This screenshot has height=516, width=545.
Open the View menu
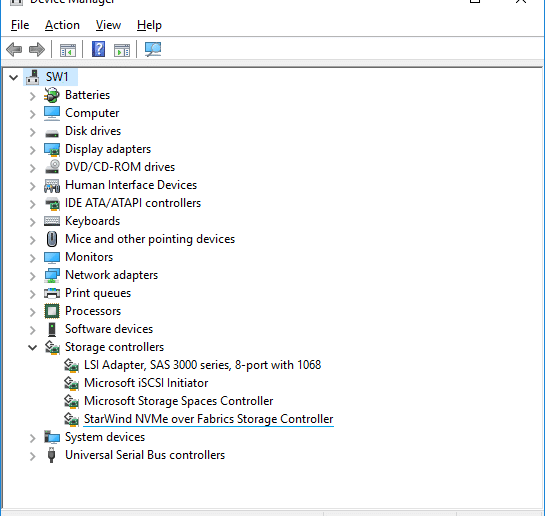pyautogui.click(x=108, y=25)
